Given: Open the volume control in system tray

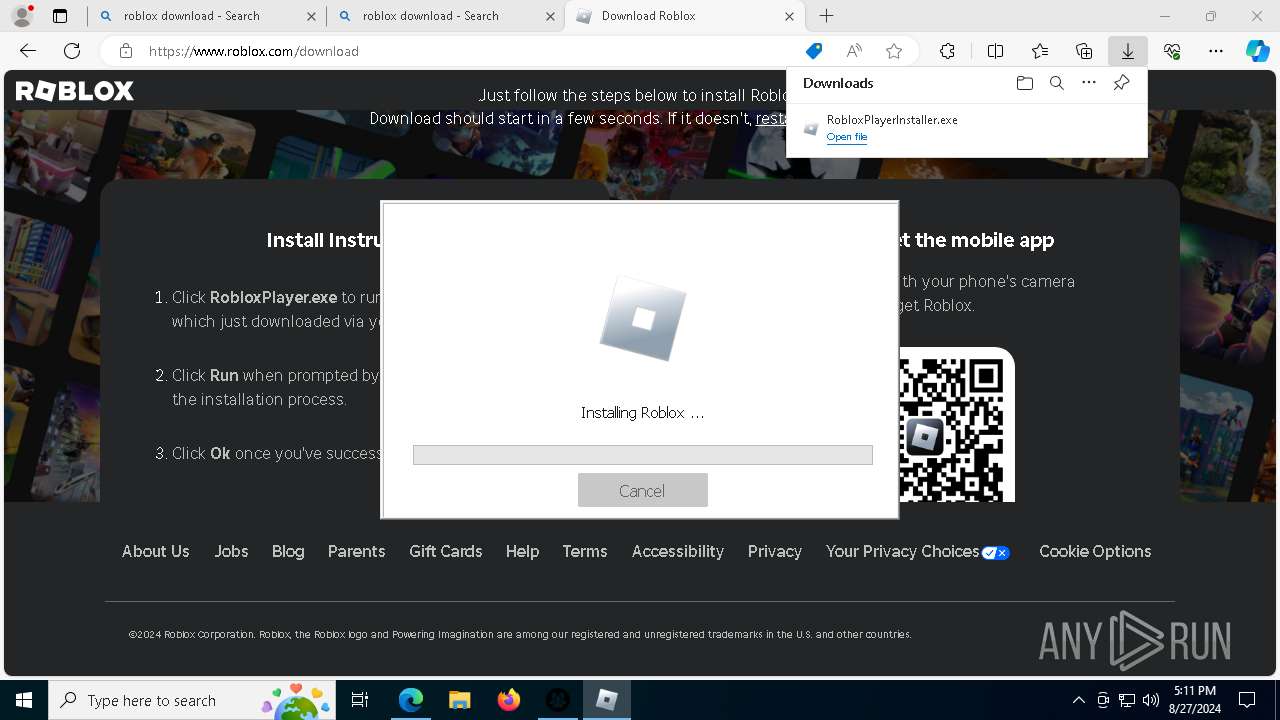Looking at the screenshot, I should [x=1151, y=700].
